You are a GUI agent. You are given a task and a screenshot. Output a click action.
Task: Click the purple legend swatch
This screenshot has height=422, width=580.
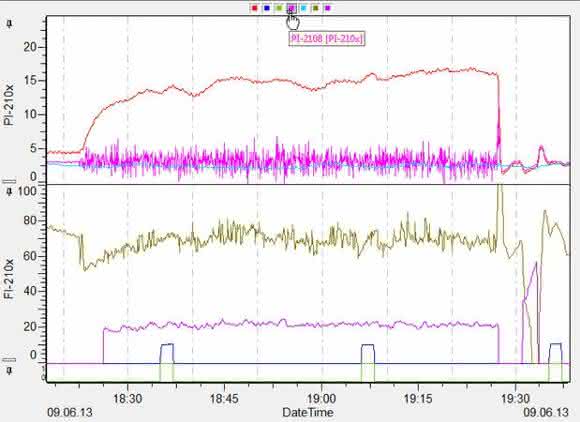[x=328, y=8]
